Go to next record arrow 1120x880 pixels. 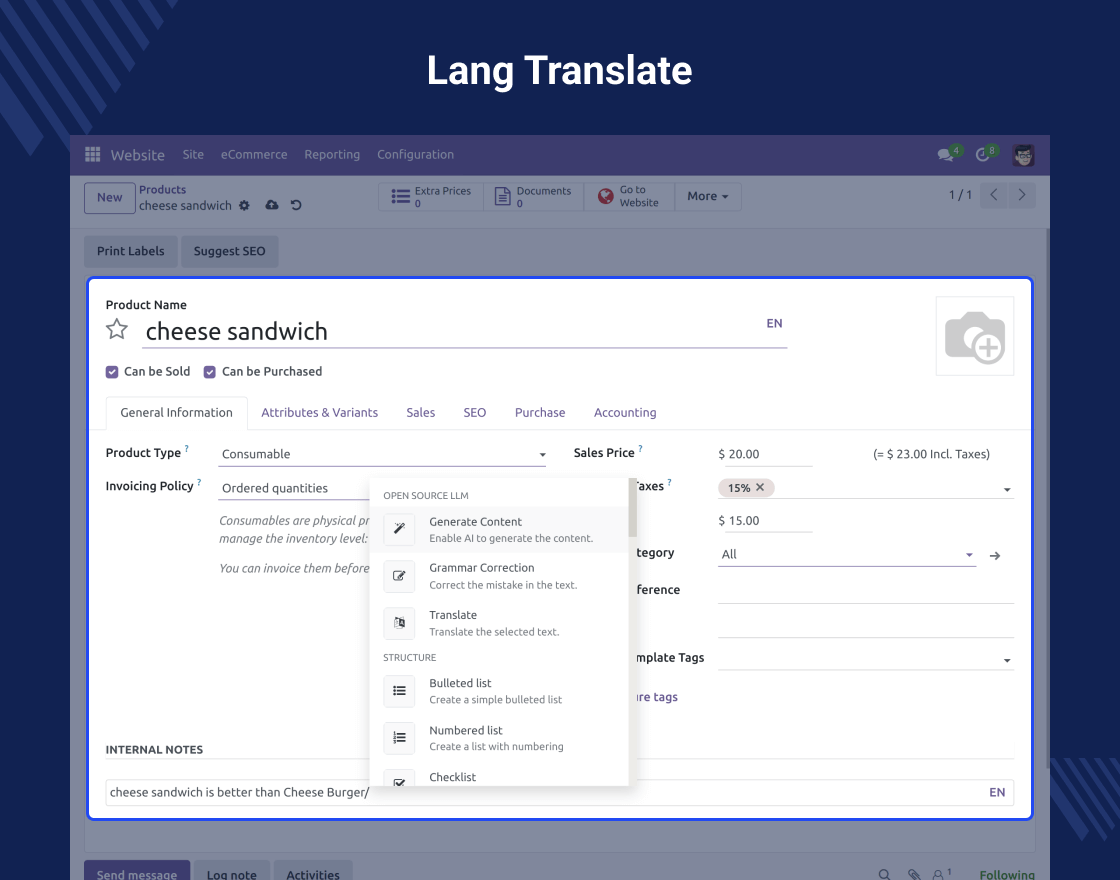click(x=1022, y=195)
